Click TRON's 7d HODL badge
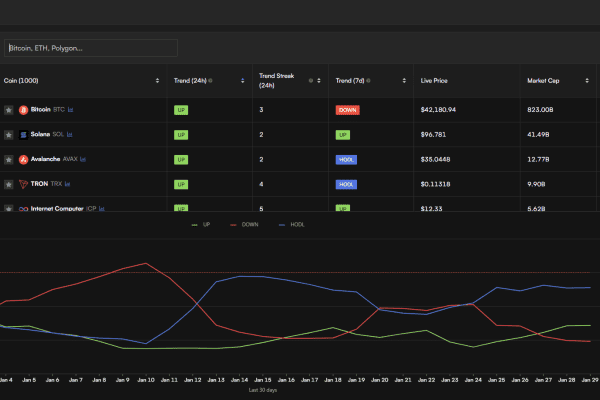 (346, 184)
